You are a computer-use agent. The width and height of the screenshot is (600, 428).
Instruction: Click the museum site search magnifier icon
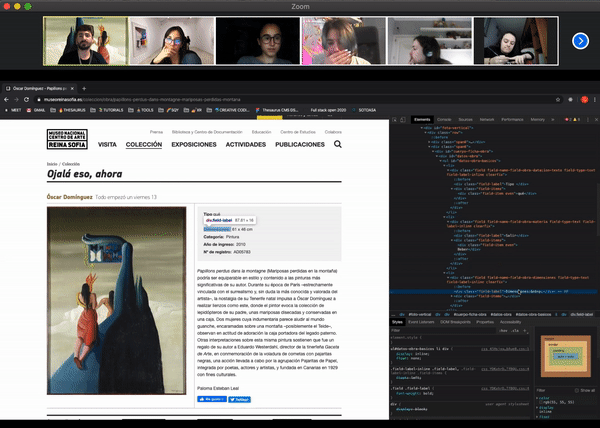[x=338, y=144]
